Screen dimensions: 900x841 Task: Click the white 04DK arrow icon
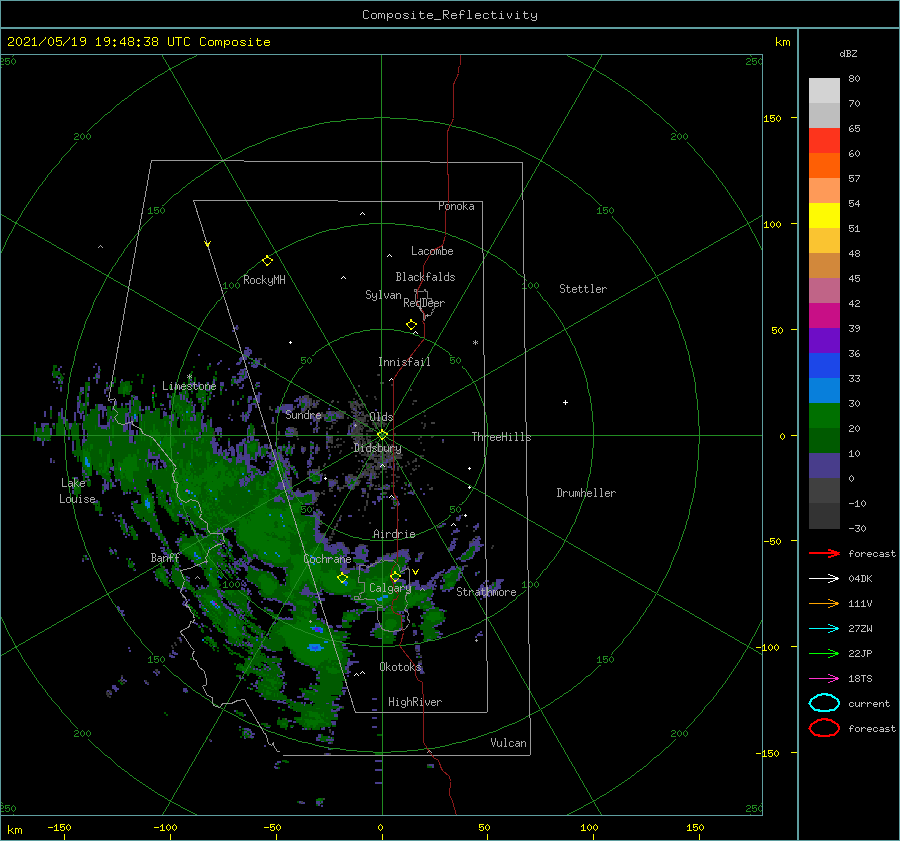click(x=824, y=578)
